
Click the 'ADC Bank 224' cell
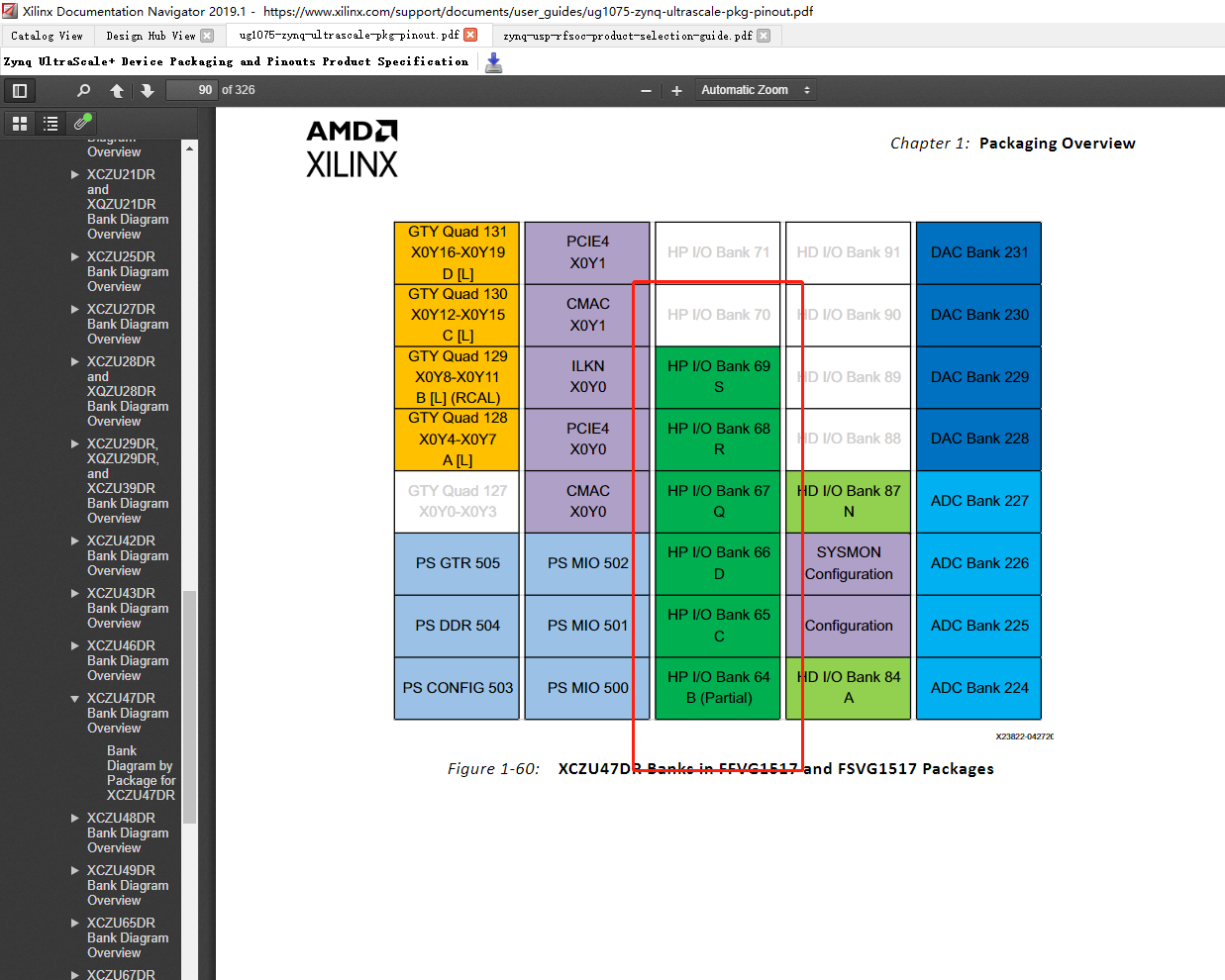tap(979, 688)
